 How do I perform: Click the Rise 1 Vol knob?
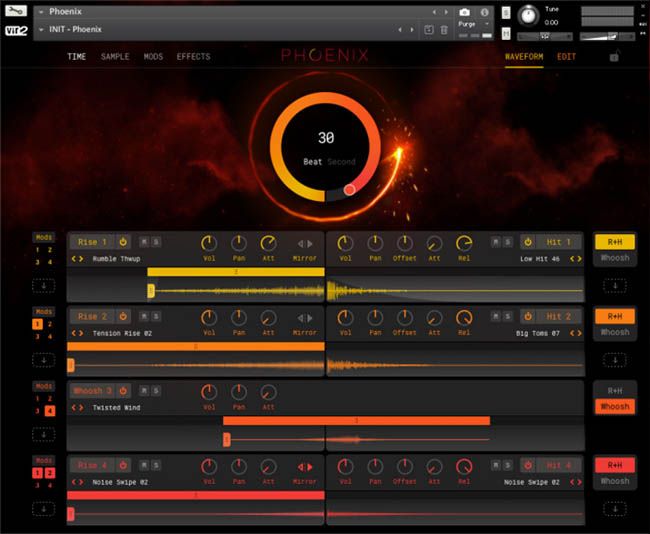tap(209, 243)
